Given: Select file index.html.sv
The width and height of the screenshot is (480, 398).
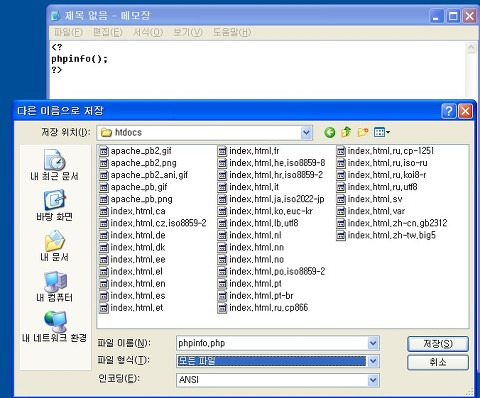Looking at the screenshot, I should (x=369, y=199).
